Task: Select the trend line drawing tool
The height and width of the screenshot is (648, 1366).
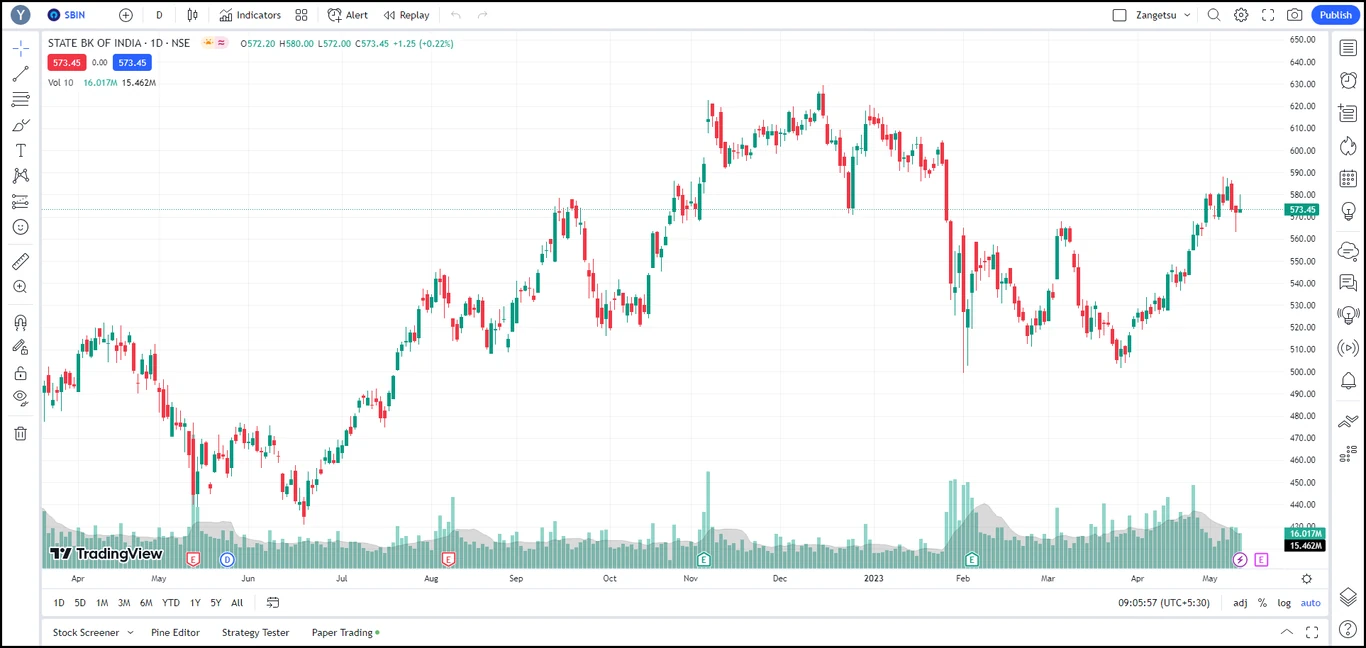Action: pyautogui.click(x=20, y=74)
